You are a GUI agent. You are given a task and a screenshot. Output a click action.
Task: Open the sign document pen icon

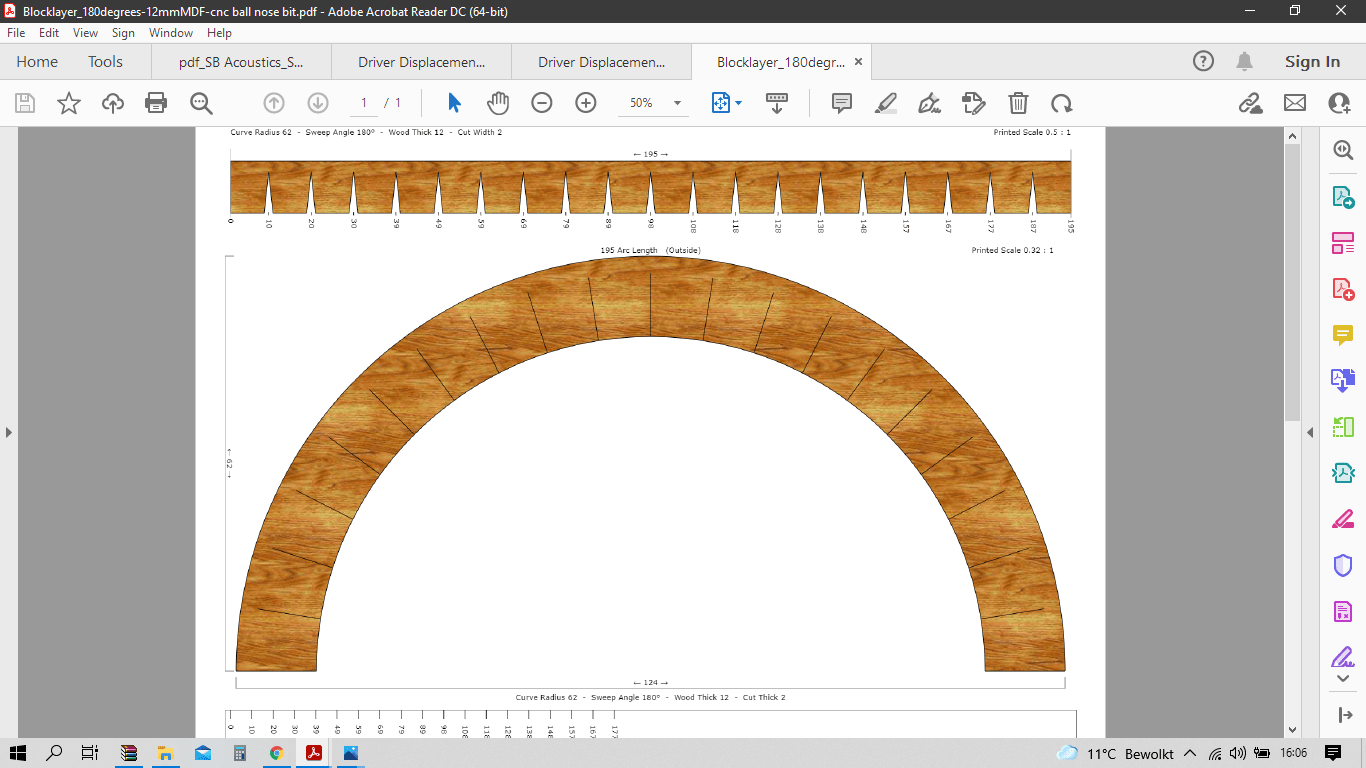930,103
